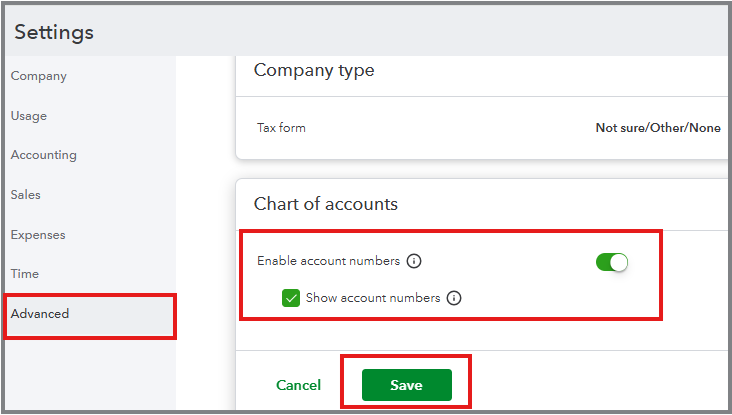Click the Chart of accounts section heading
Image resolution: width=732 pixels, height=415 pixels.
[325, 204]
